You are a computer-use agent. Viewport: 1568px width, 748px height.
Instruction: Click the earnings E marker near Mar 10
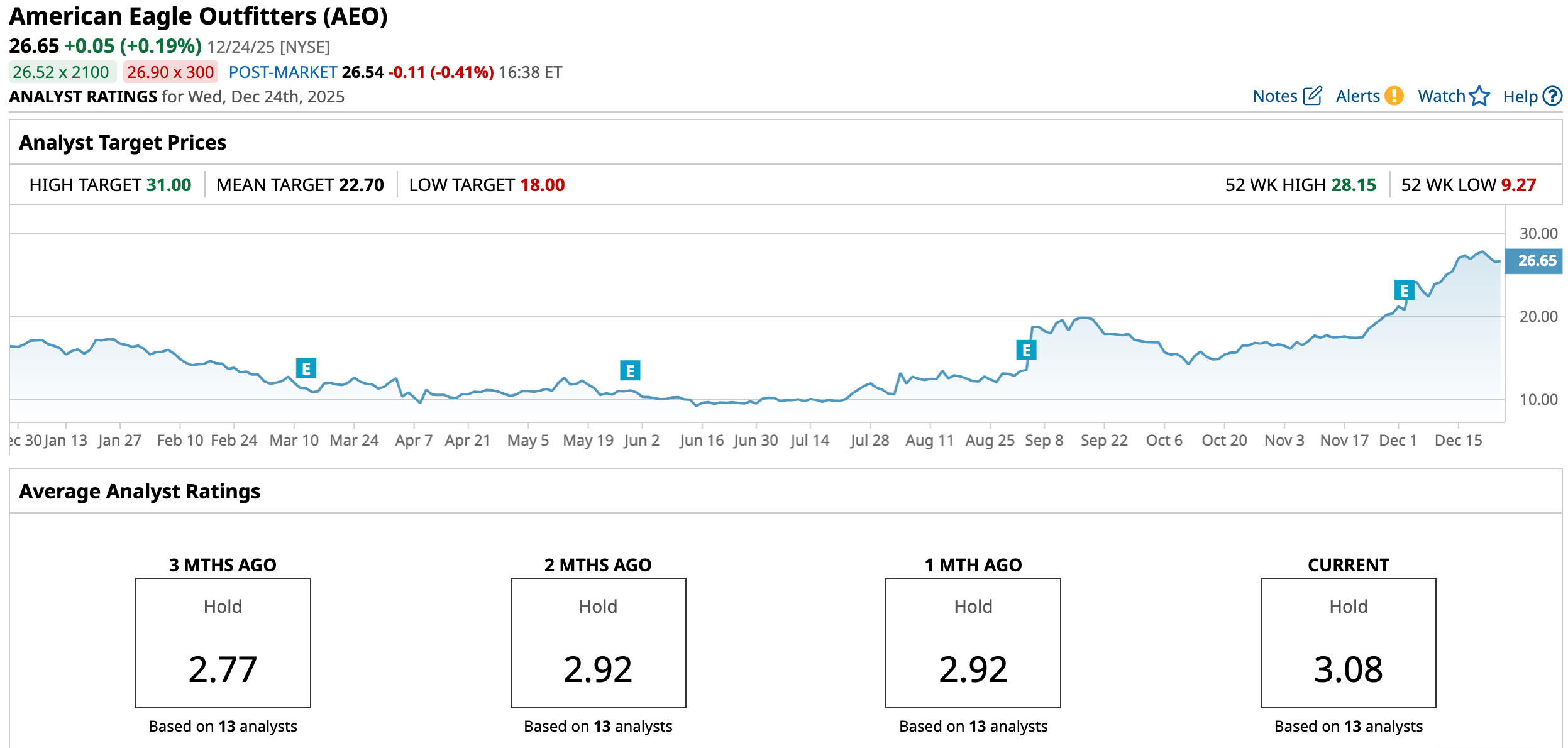tap(306, 368)
